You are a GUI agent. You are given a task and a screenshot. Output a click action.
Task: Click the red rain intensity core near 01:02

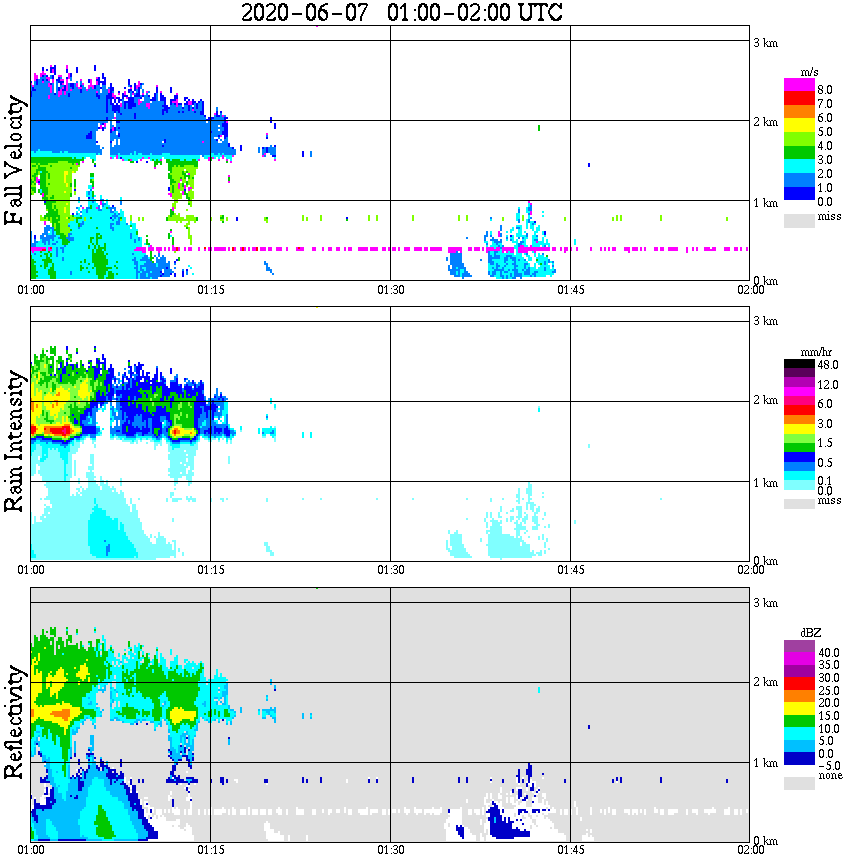(58, 430)
